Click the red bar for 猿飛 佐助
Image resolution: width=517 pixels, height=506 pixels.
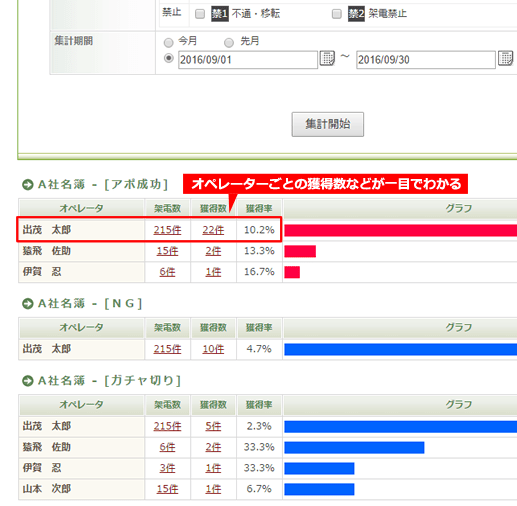pos(300,251)
